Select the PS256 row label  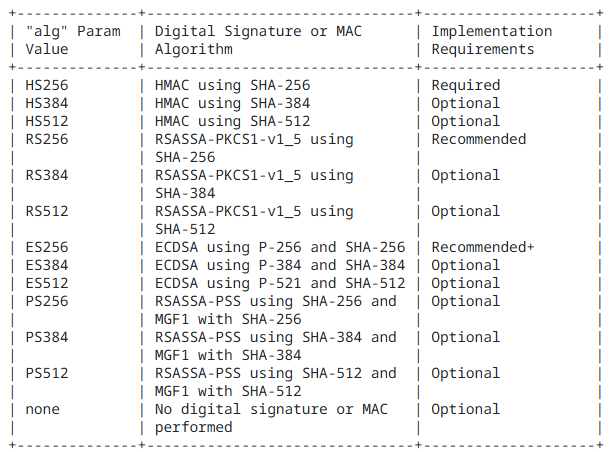coord(47,301)
